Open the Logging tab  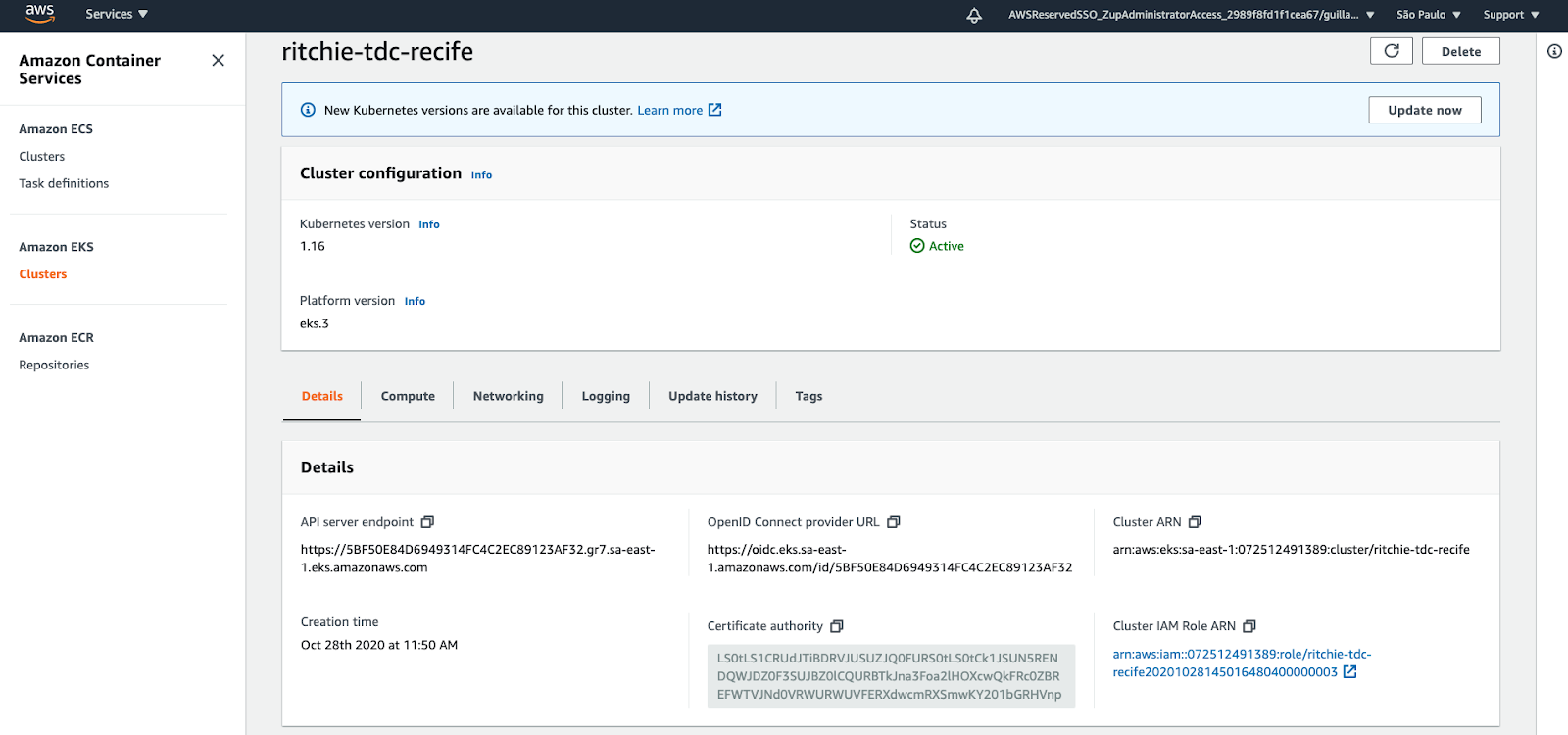606,396
